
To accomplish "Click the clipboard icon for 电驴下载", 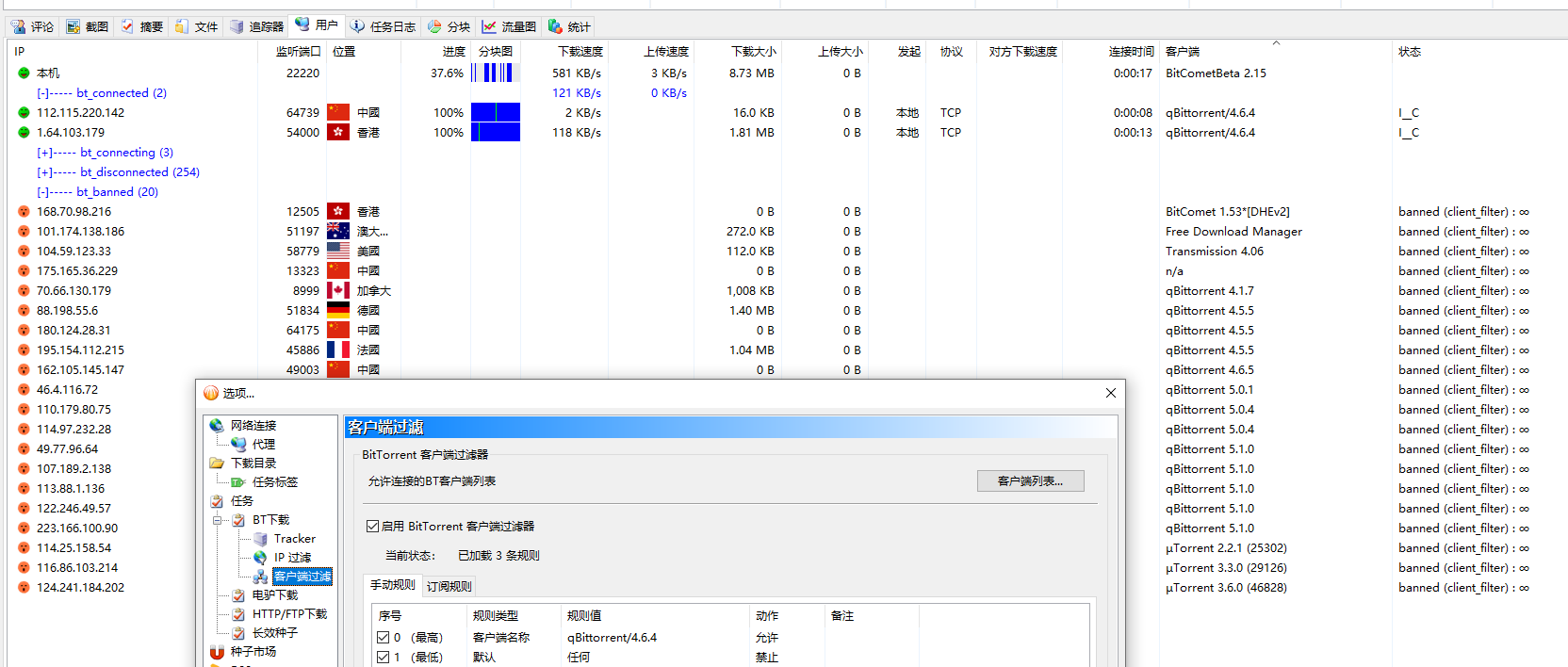I will coord(238,594).
